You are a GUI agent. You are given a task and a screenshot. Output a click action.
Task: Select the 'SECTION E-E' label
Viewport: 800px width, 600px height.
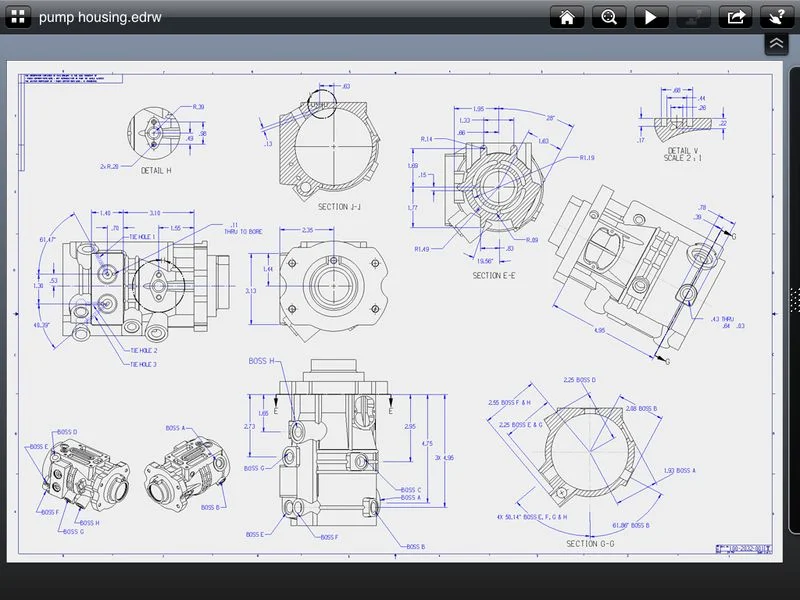[494, 276]
